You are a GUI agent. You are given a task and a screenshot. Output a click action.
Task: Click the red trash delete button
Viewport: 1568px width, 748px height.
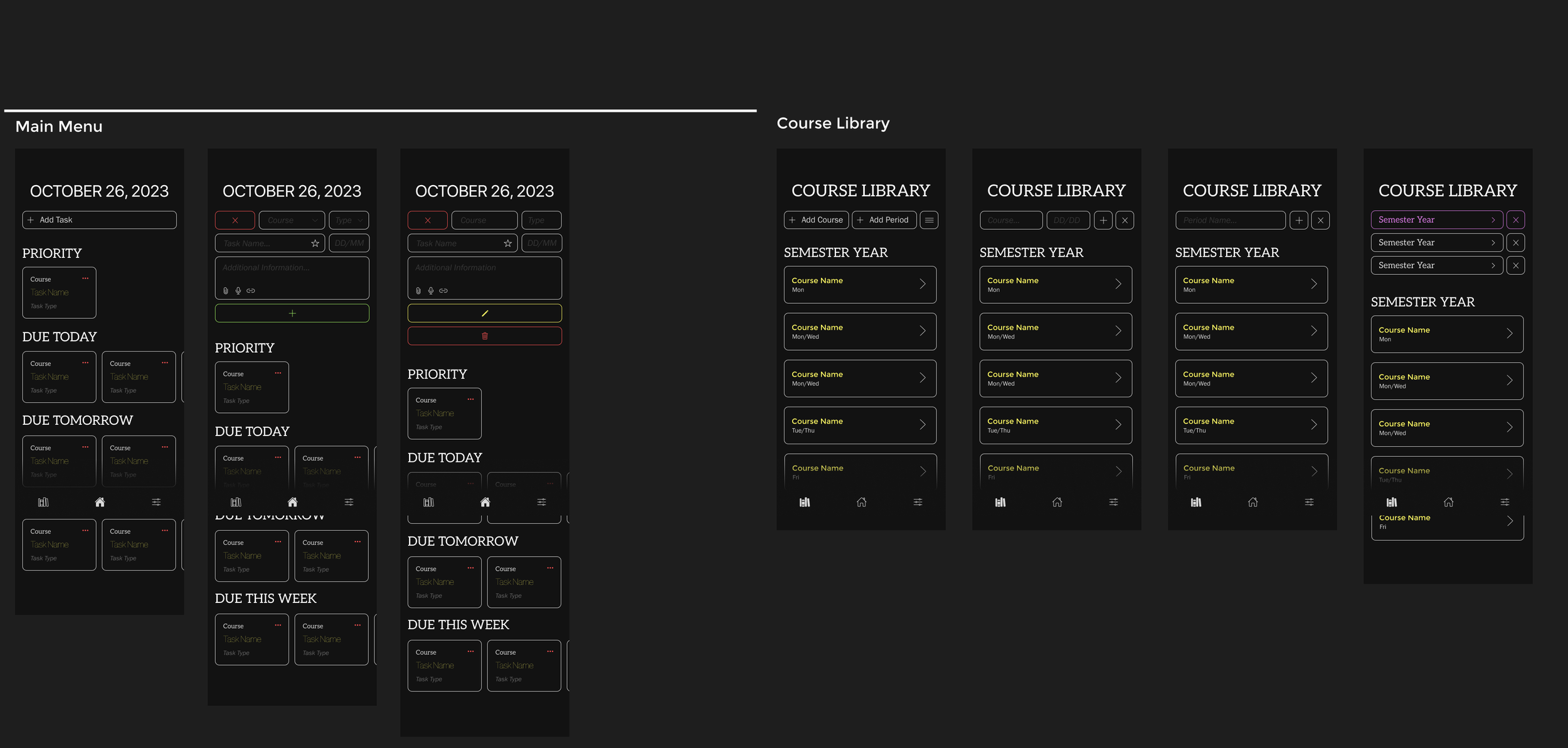coord(485,336)
